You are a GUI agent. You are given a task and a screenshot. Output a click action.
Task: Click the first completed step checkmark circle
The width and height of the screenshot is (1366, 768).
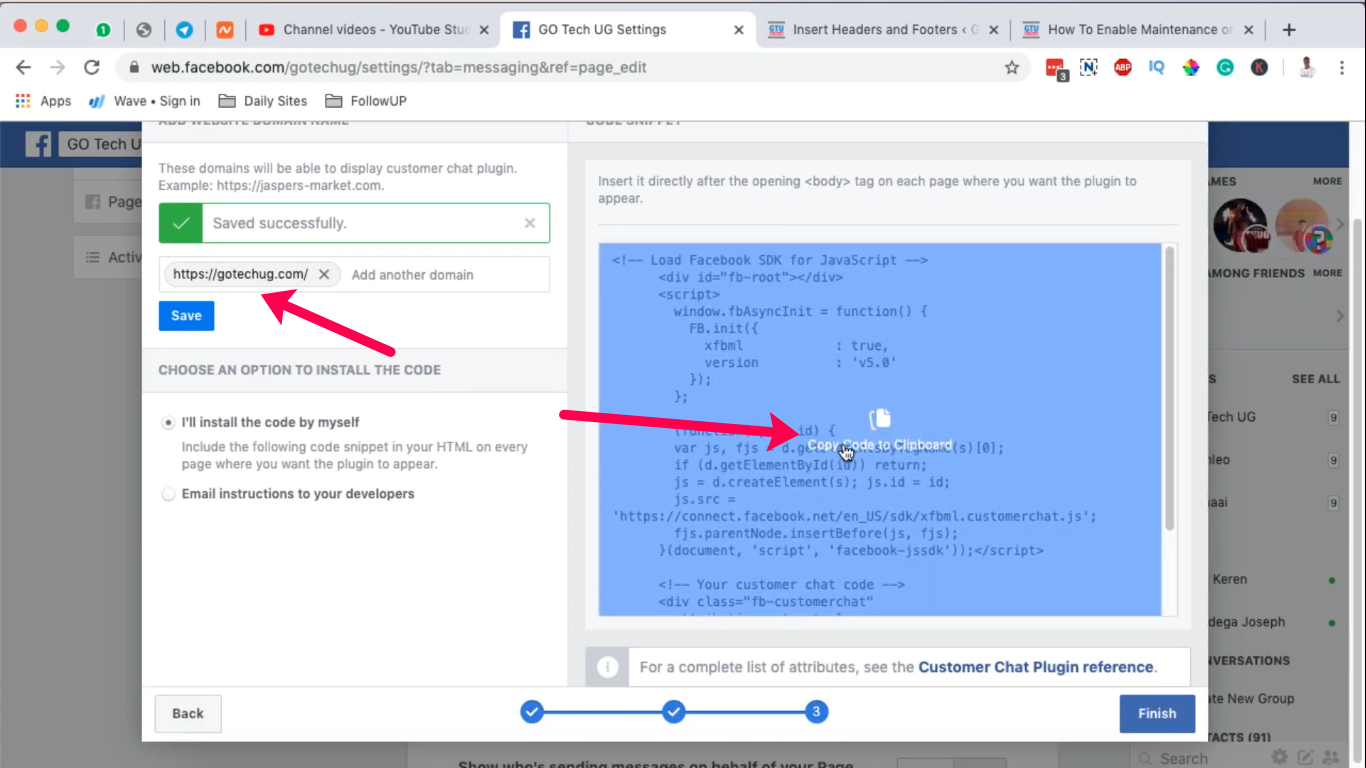(x=532, y=712)
